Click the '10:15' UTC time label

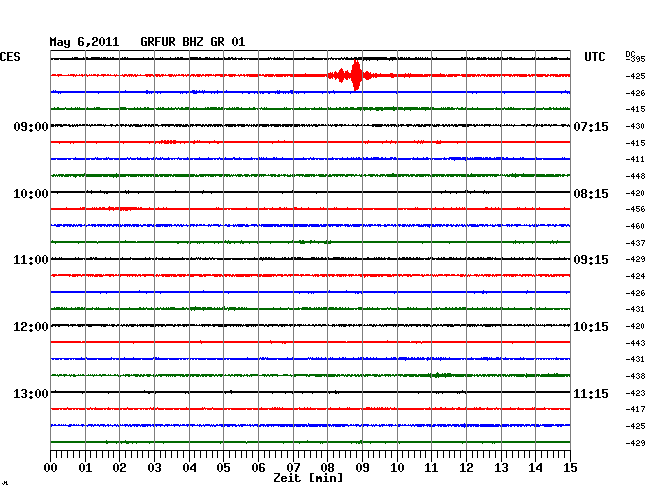[x=591, y=327]
